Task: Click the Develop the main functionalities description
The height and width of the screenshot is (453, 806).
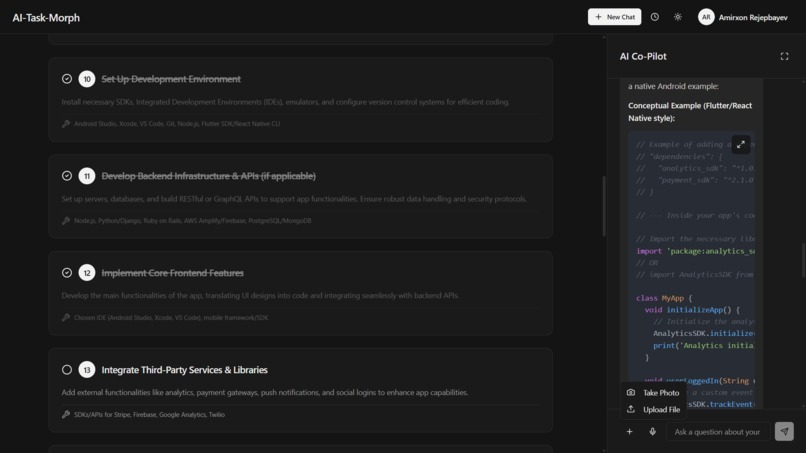Action: 260,296
